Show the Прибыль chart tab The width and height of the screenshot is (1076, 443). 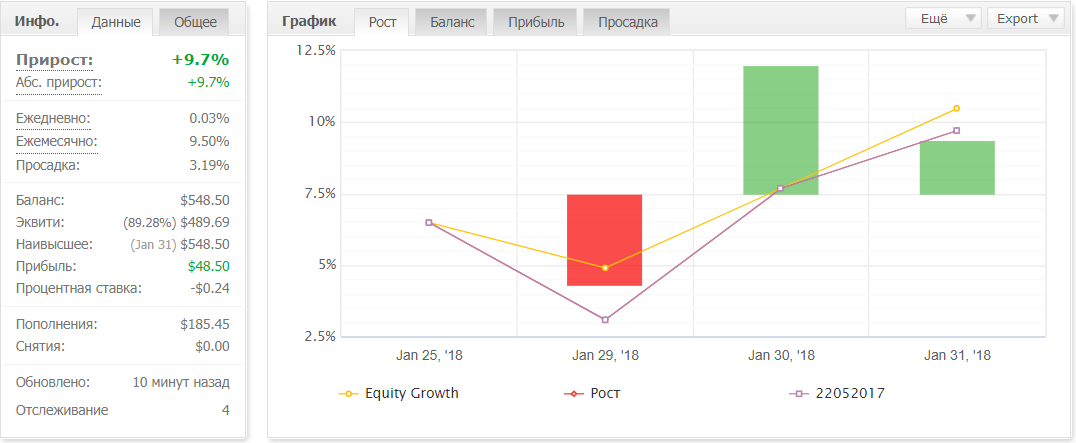(x=537, y=22)
